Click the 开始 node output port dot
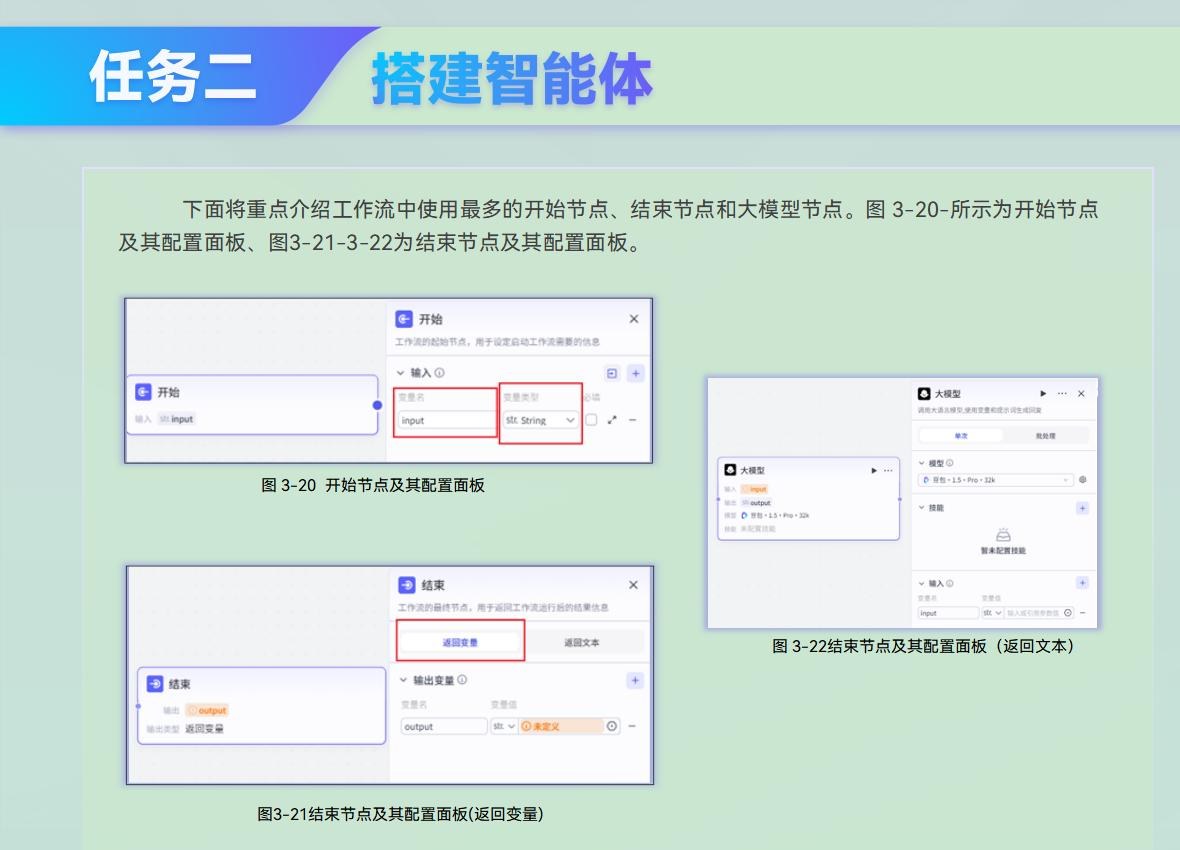 [x=377, y=405]
